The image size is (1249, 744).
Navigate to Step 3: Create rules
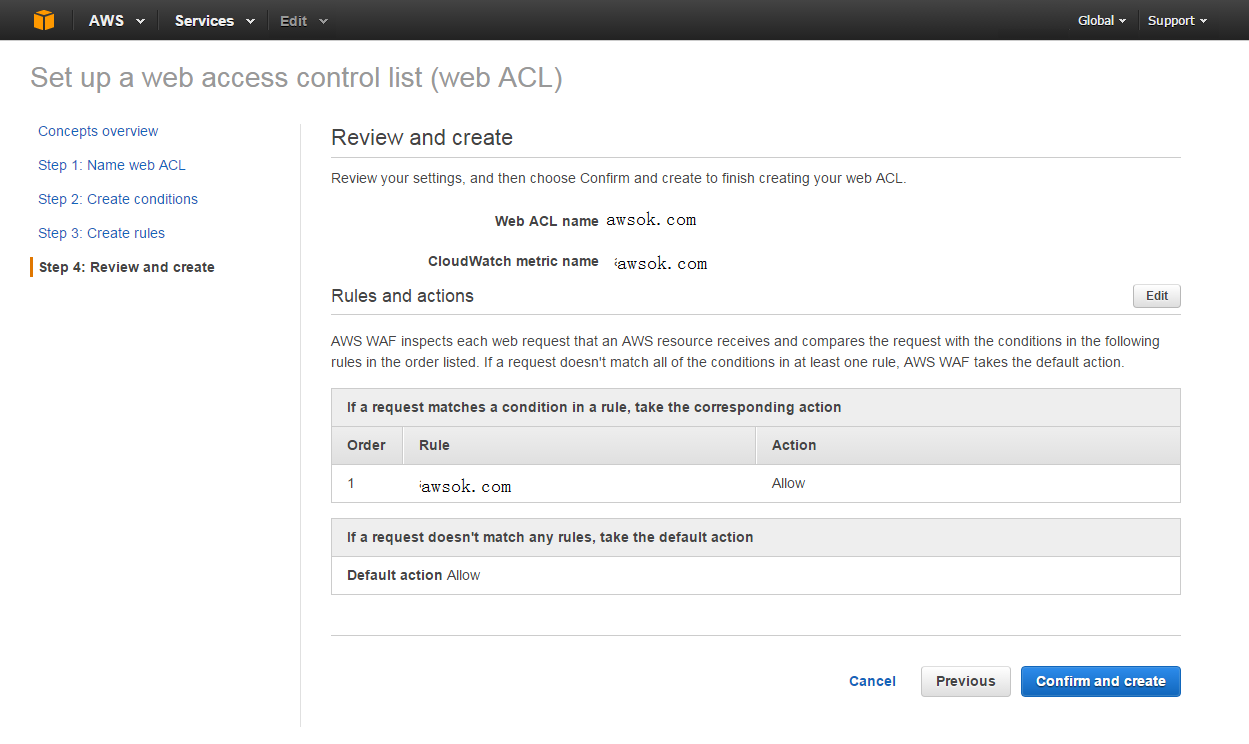[101, 233]
